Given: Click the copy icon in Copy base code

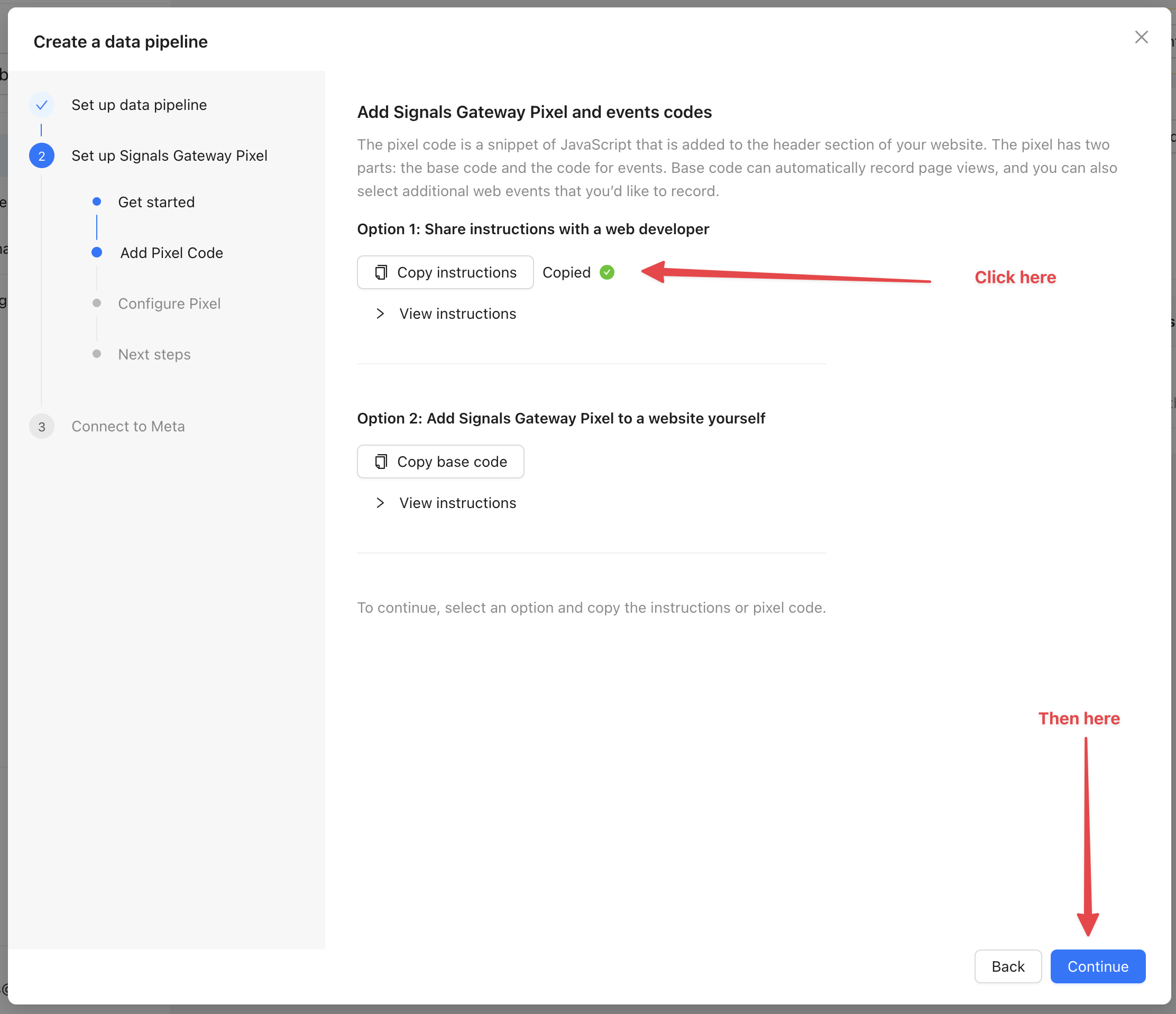Looking at the screenshot, I should tap(381, 462).
